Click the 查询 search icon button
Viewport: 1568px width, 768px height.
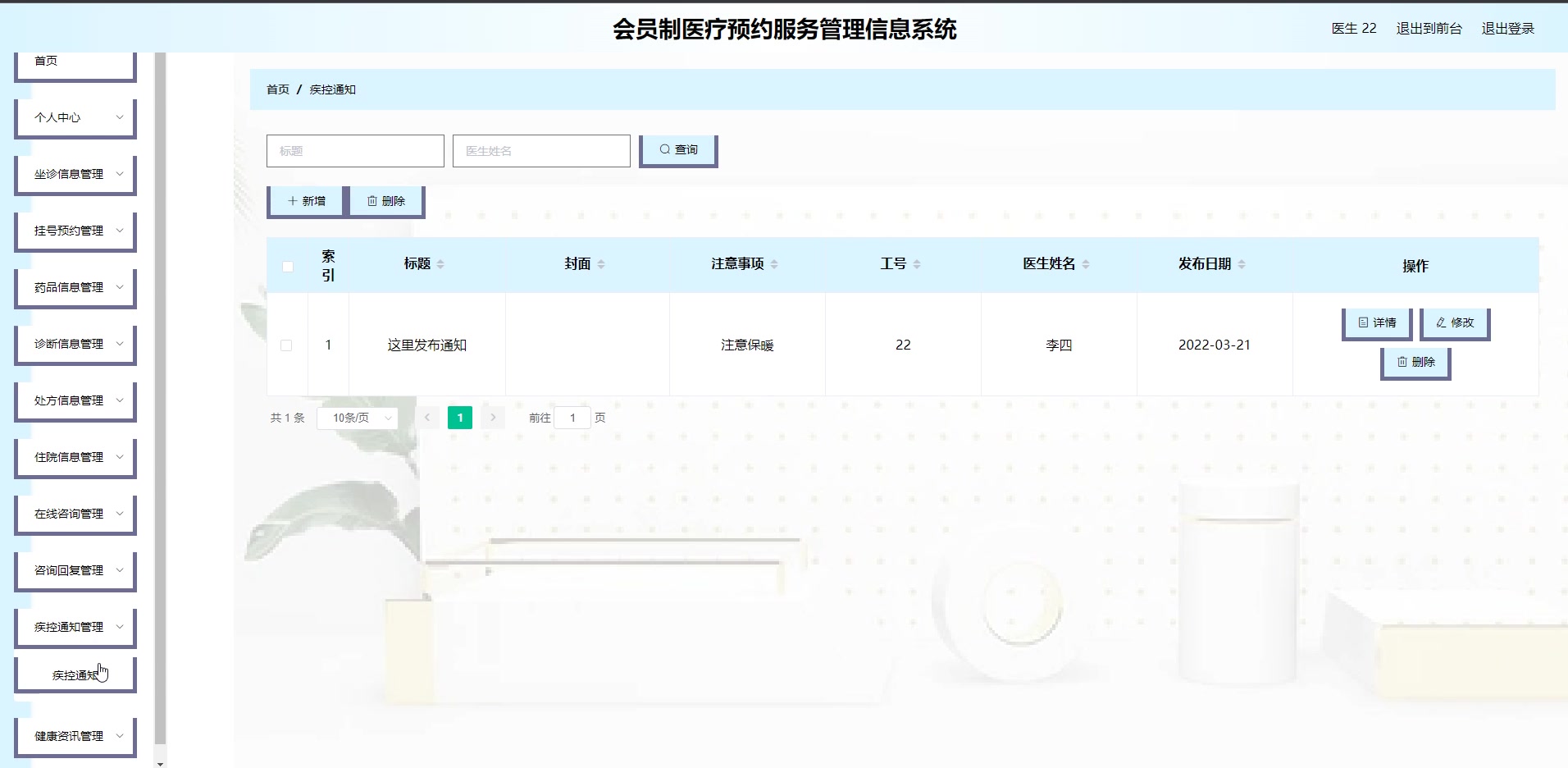click(677, 150)
